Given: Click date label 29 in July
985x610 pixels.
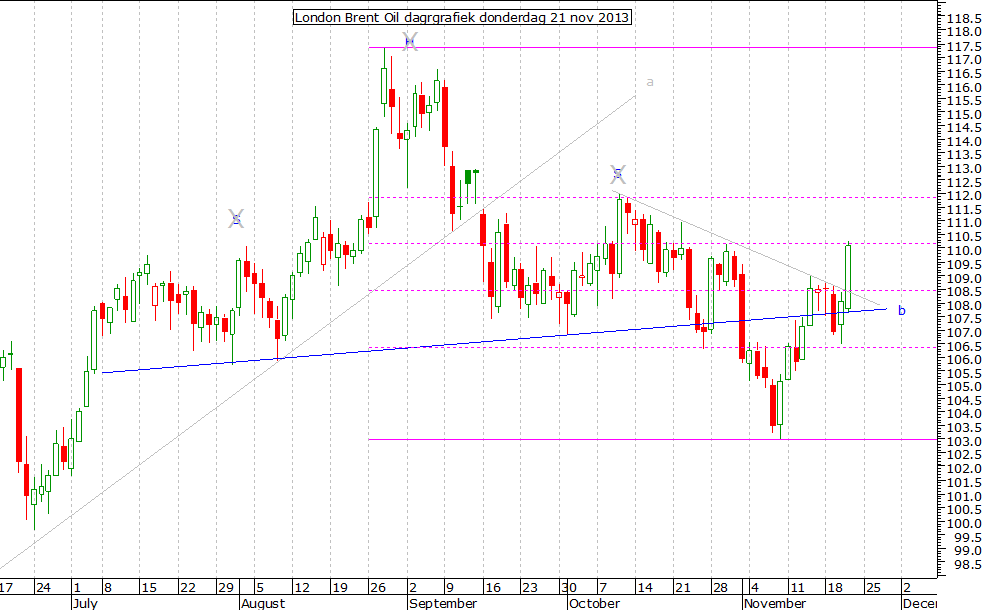Looking at the screenshot, I should click(x=226, y=588).
